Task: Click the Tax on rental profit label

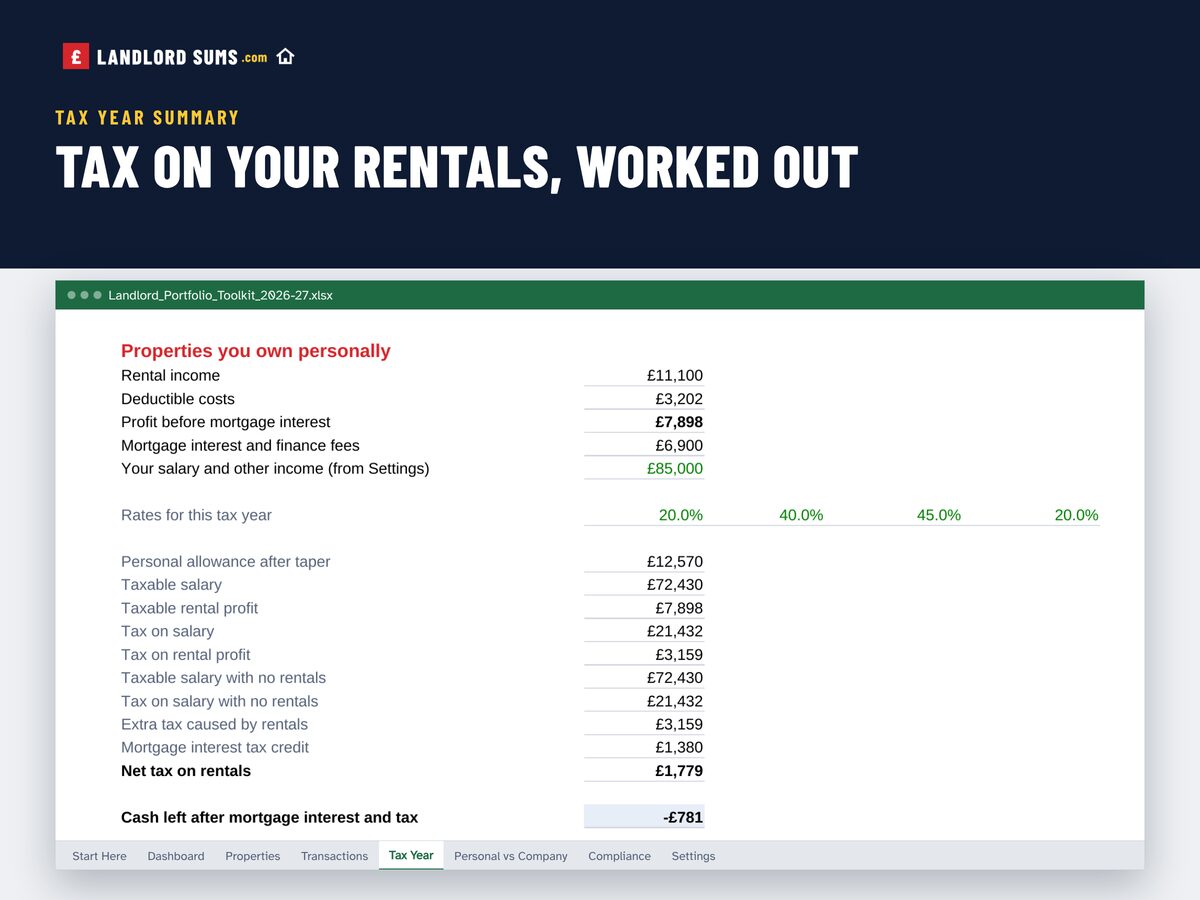Action: click(186, 654)
